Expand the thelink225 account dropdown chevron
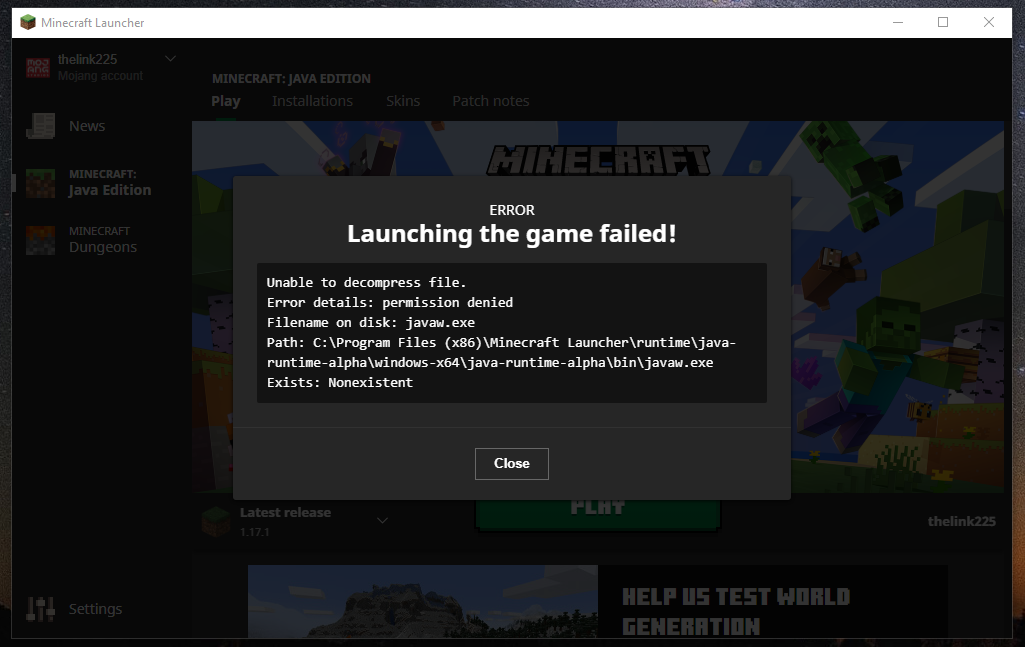This screenshot has height=647, width=1025. point(171,59)
